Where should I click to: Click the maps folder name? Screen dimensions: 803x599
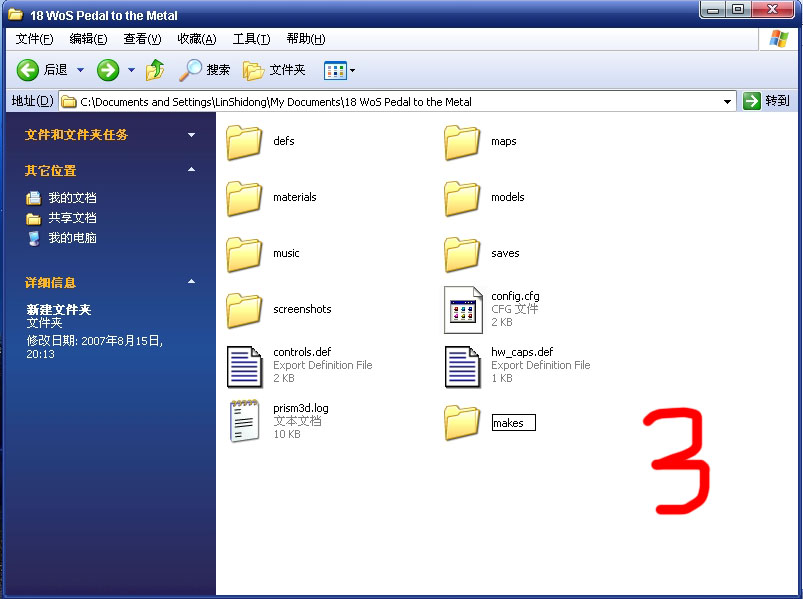coord(503,141)
